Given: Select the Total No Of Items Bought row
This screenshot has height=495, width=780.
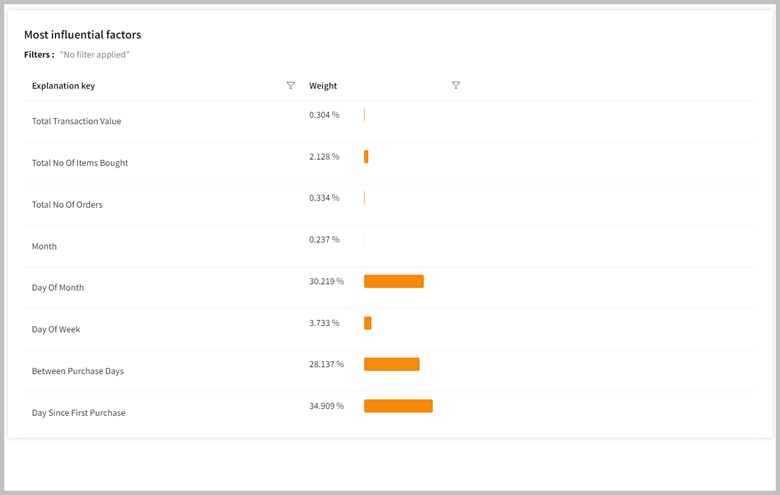Looking at the screenshot, I should click(80, 163).
